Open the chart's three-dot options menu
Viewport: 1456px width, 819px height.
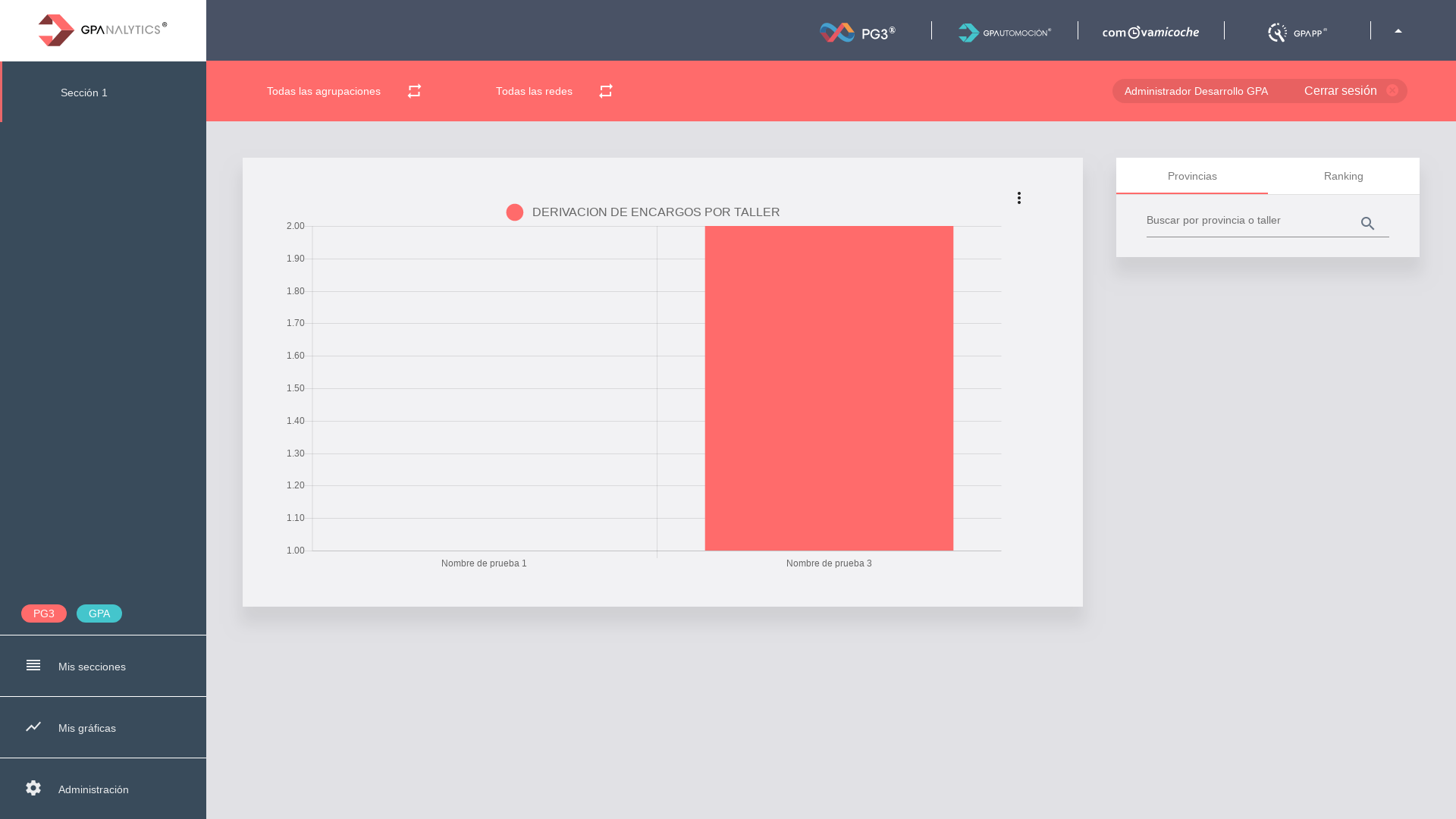point(1019,198)
